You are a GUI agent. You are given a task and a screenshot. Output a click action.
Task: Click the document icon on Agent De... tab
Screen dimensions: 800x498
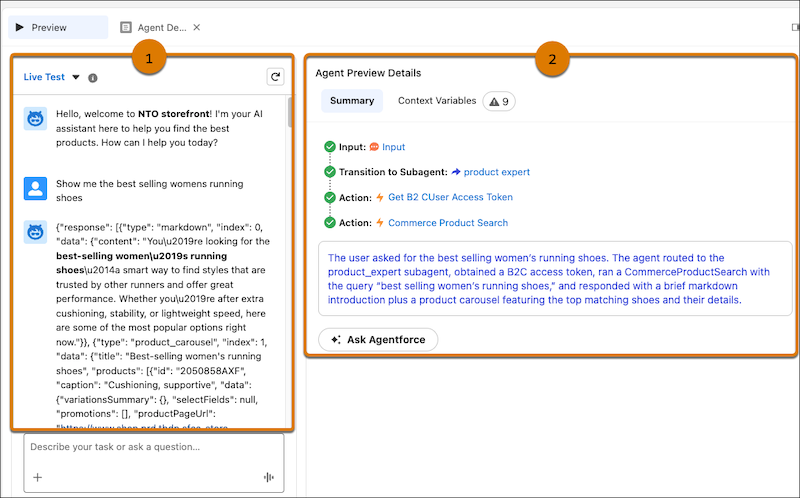[126, 28]
